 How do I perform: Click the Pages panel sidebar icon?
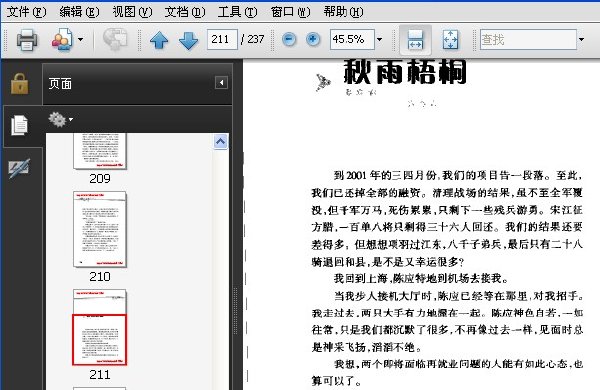coord(20,125)
